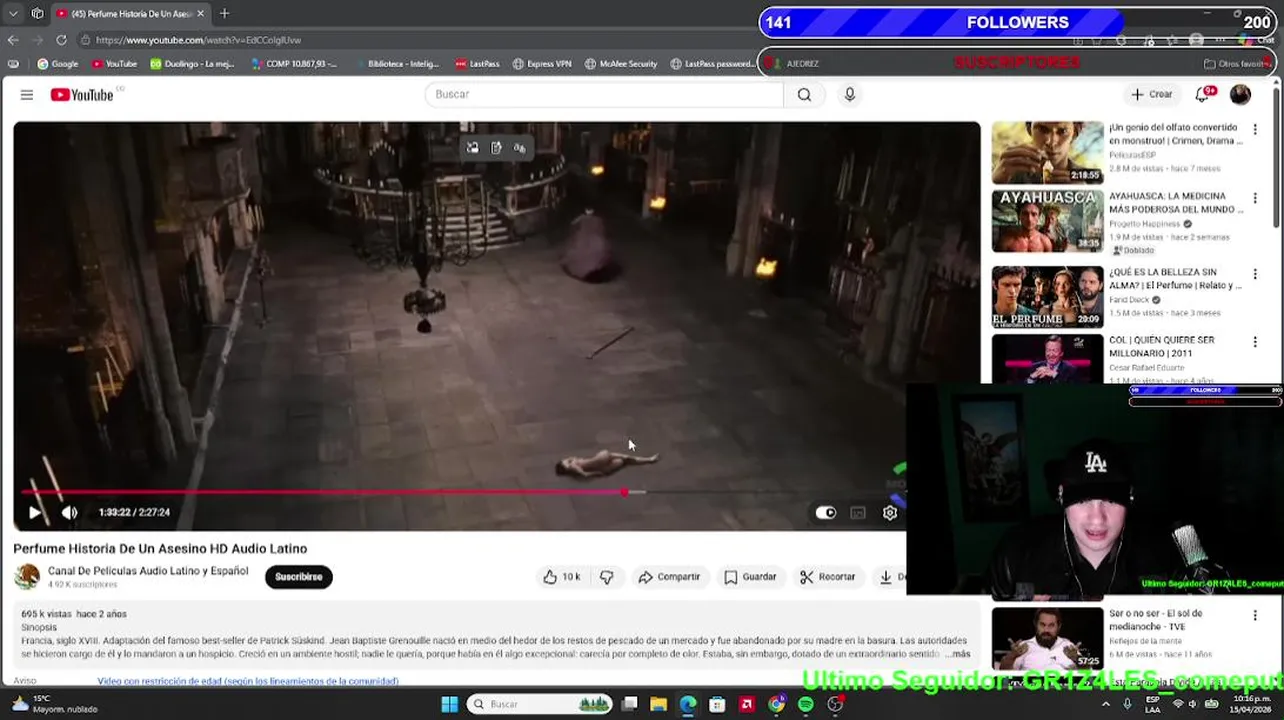Image resolution: width=1284 pixels, height=720 pixels.
Task: Subscribe with the Suscribirse button
Action: coord(298,577)
